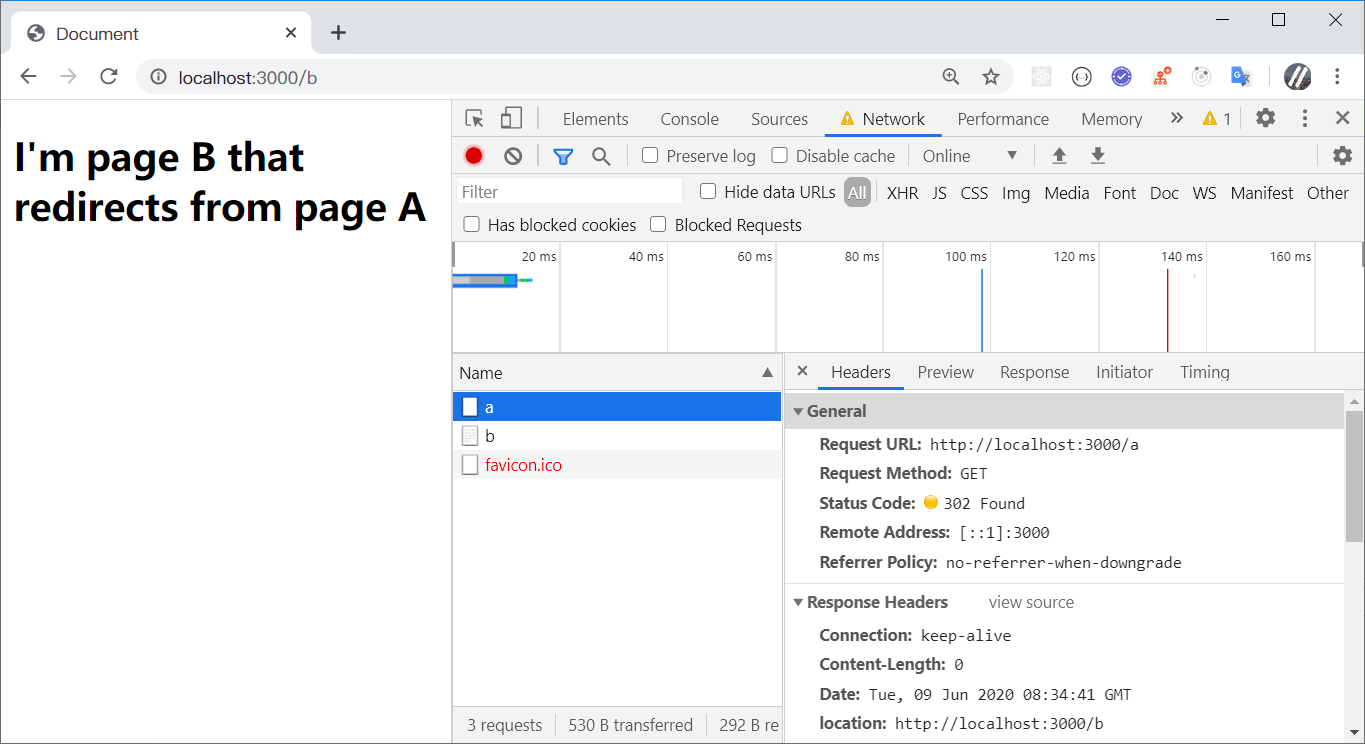The height and width of the screenshot is (744, 1365).
Task: Open network settings gear beside the export arrow
Action: [1342, 156]
